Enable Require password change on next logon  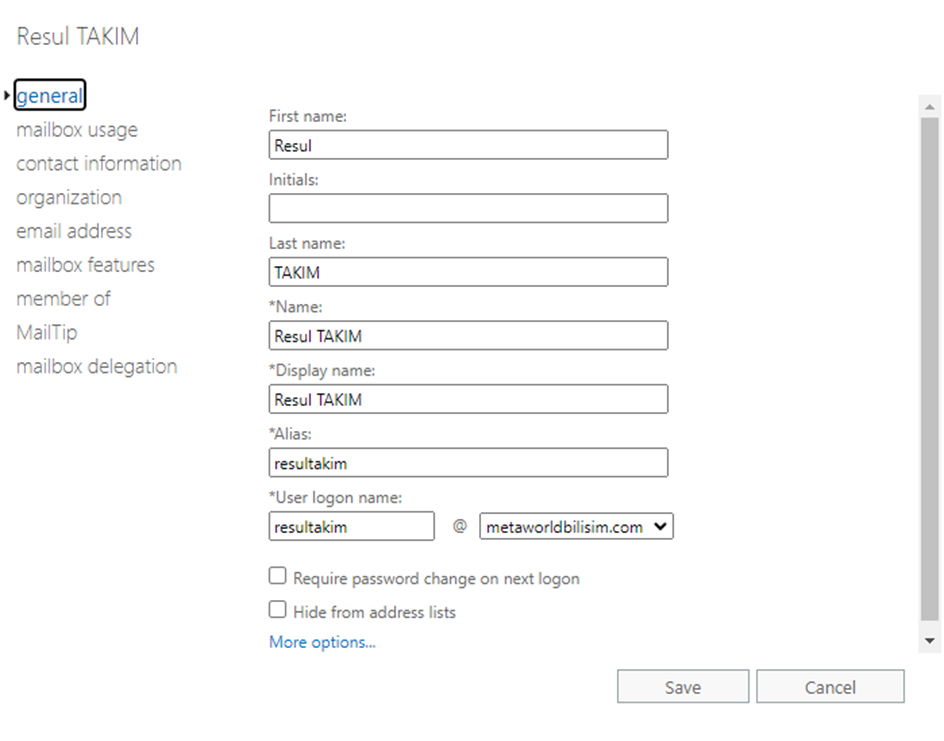(278, 577)
